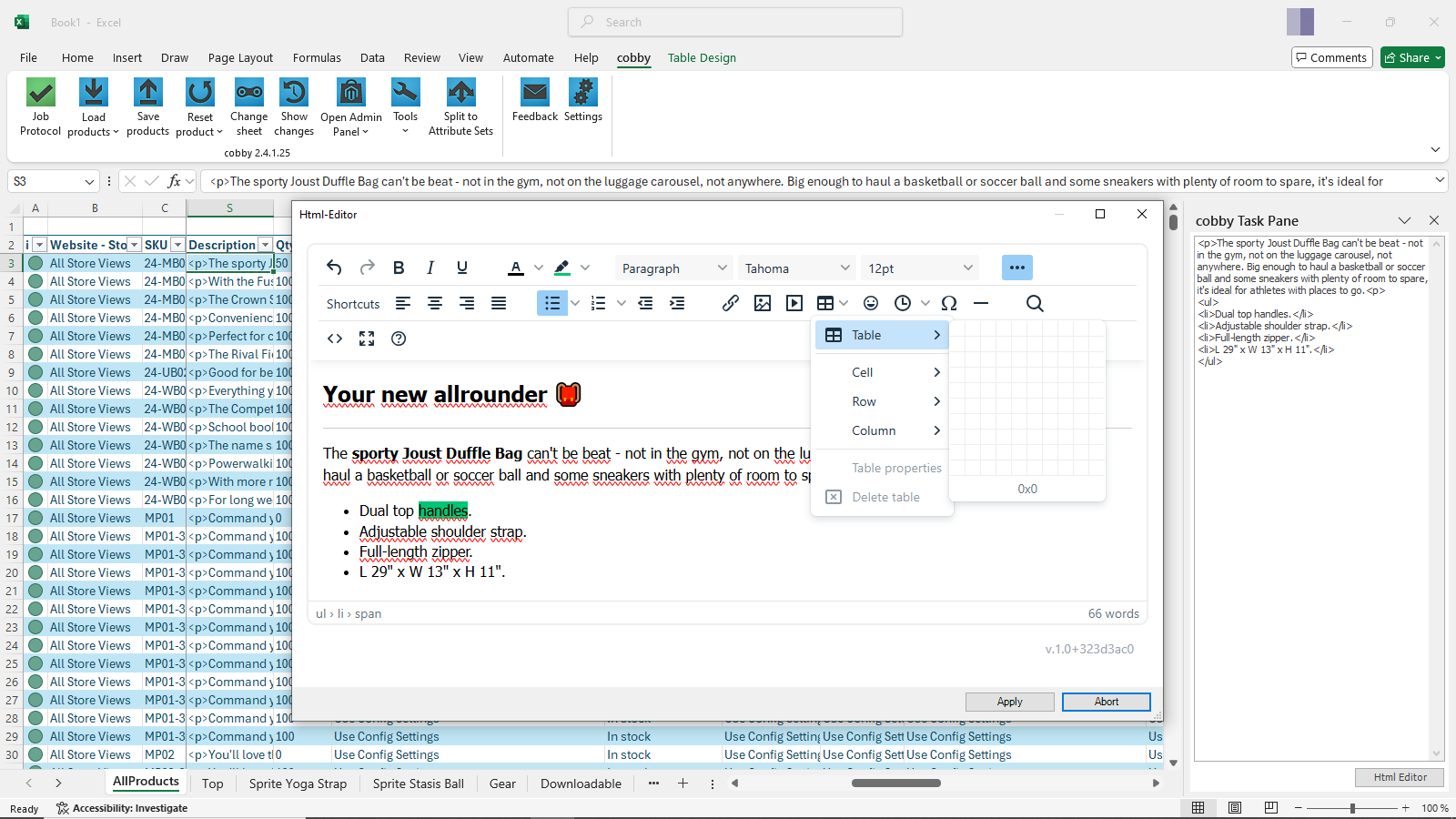This screenshot has width=1456, height=819.
Task: Switch to the Table Design ribbon tab
Action: [702, 57]
